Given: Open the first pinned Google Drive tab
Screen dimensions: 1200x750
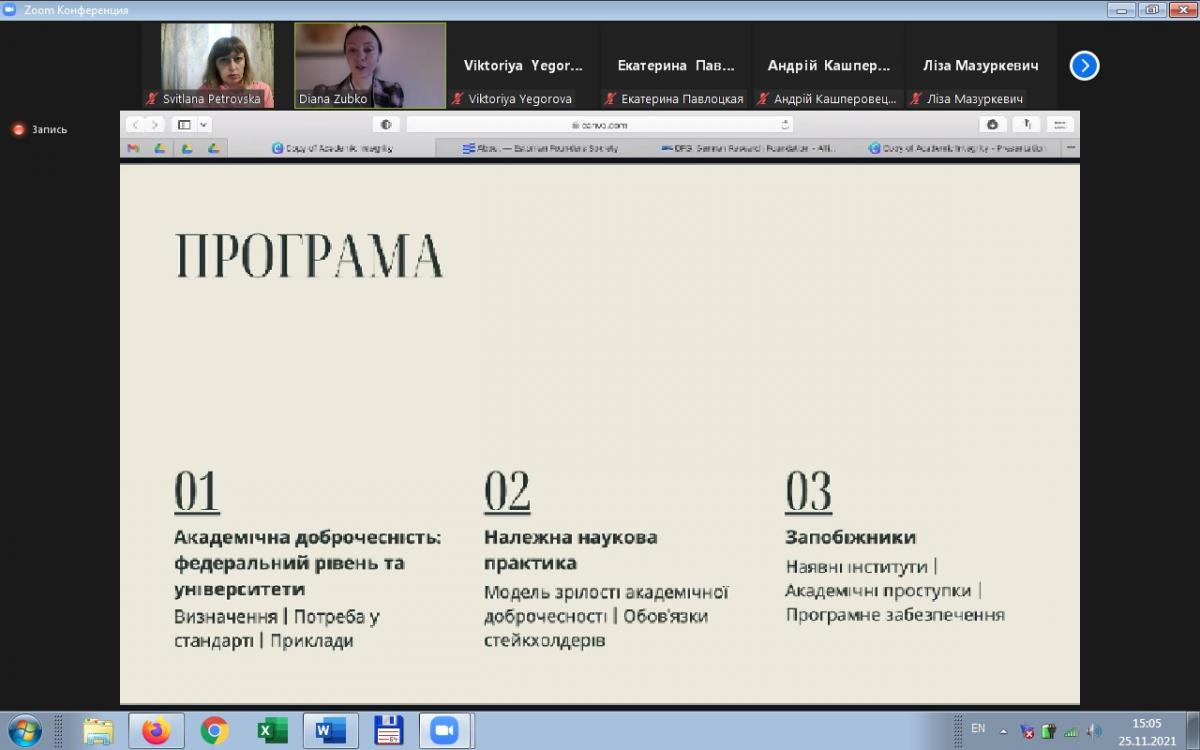Looking at the screenshot, I should point(159,148).
